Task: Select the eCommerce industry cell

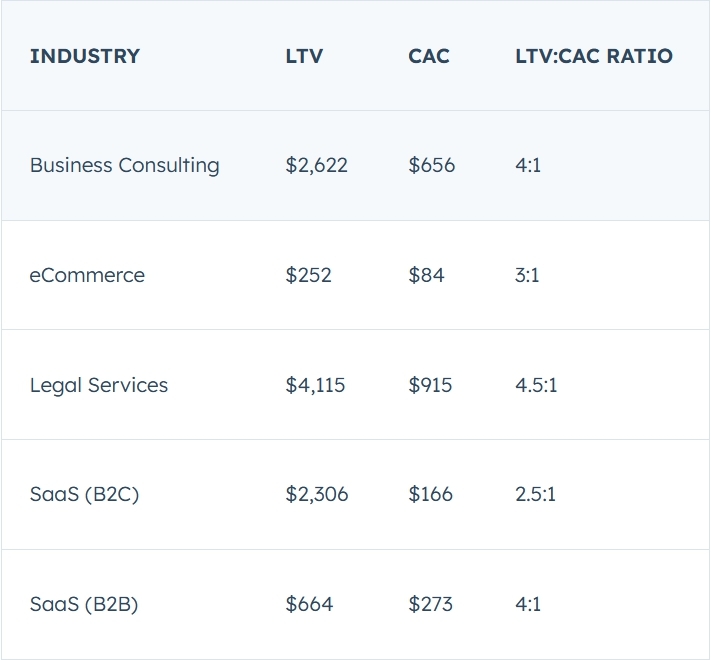Action: [87, 275]
